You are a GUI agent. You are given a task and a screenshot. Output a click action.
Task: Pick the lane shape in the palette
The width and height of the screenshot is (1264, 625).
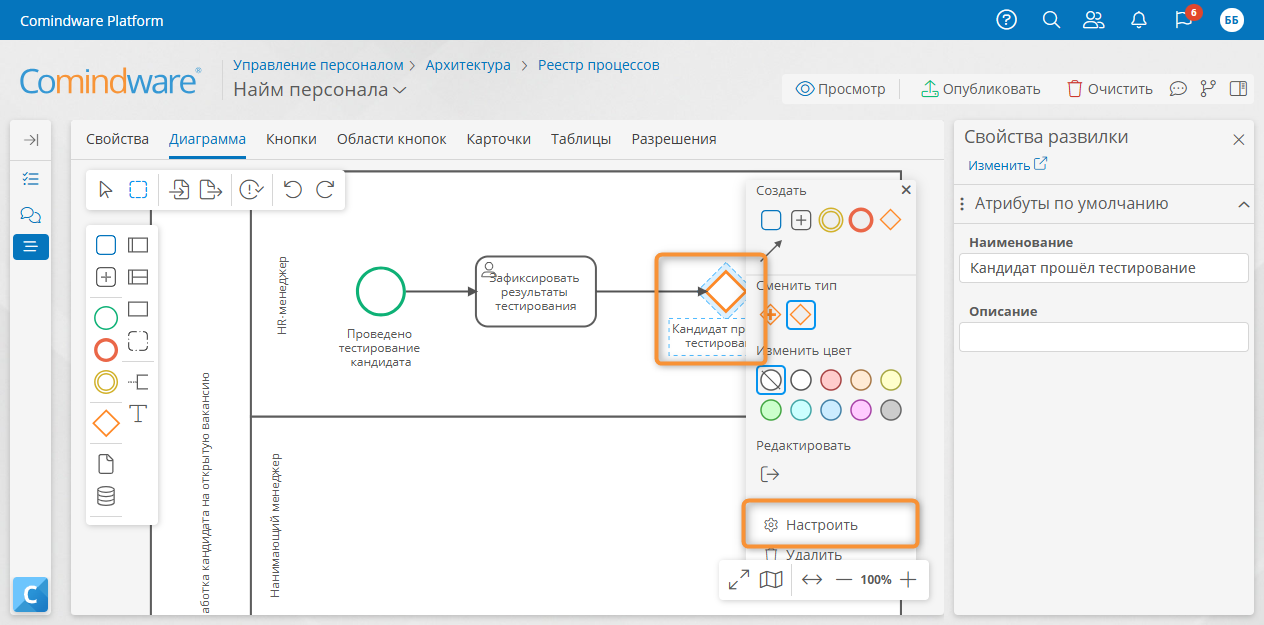138,277
